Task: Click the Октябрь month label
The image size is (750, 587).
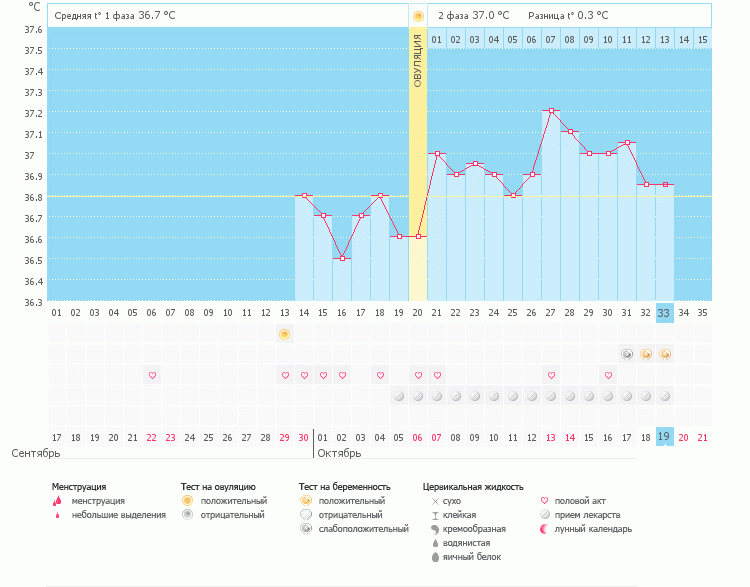Action: click(338, 453)
